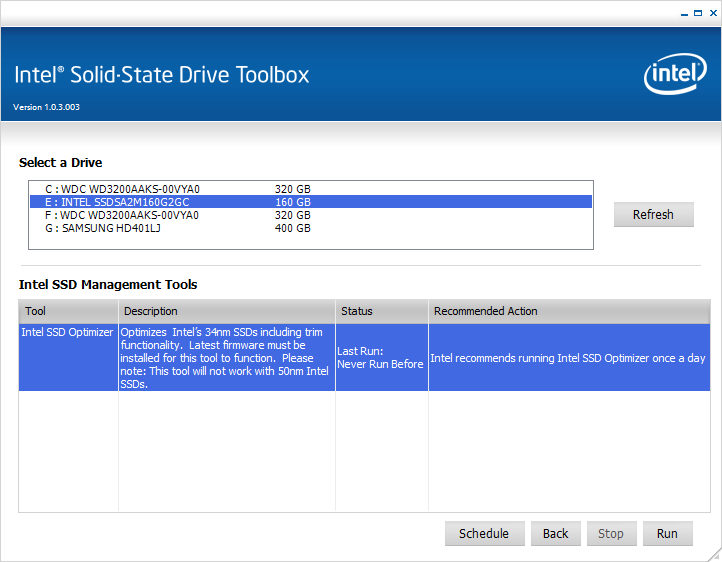Click the 'Last Run: Never Run Before' status cell
The width and height of the screenshot is (722, 562).
[x=382, y=358]
